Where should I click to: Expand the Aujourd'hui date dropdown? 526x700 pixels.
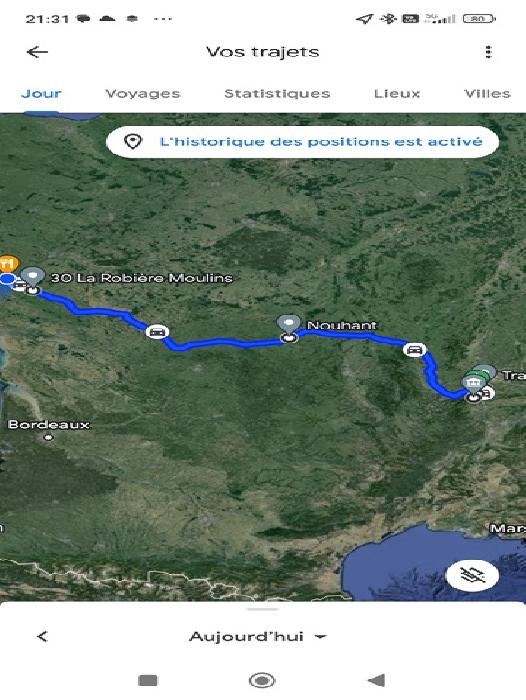pyautogui.click(x=258, y=636)
